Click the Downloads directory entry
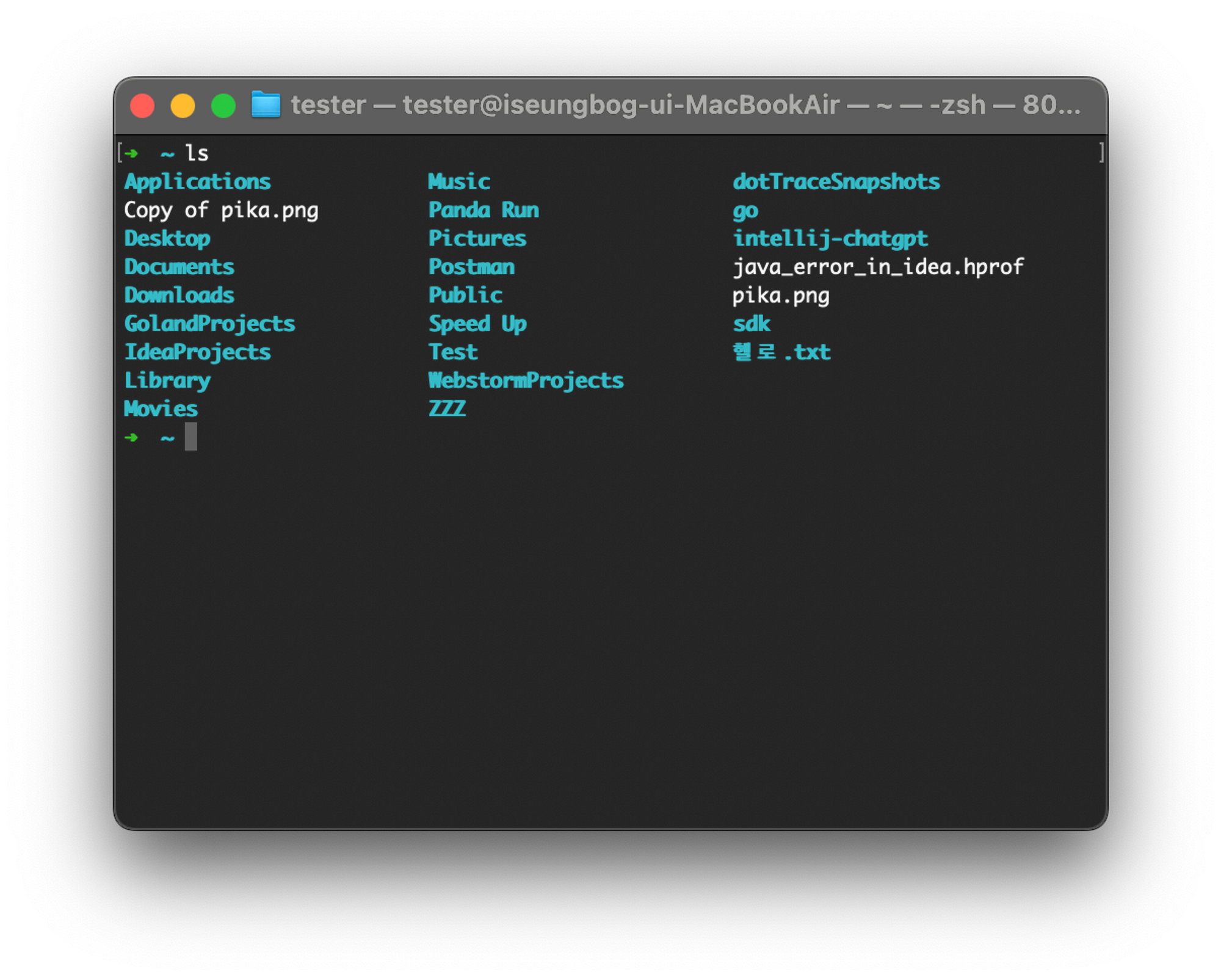 pos(179,296)
